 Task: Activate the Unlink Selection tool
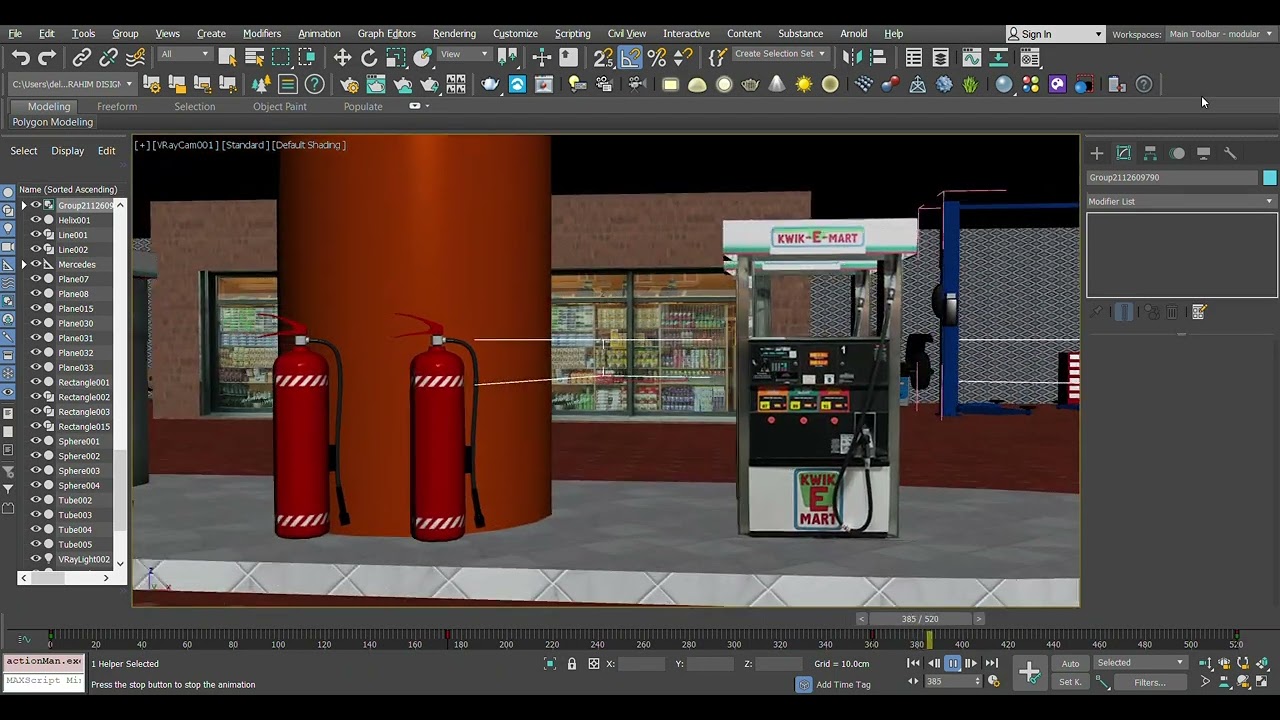tap(109, 58)
